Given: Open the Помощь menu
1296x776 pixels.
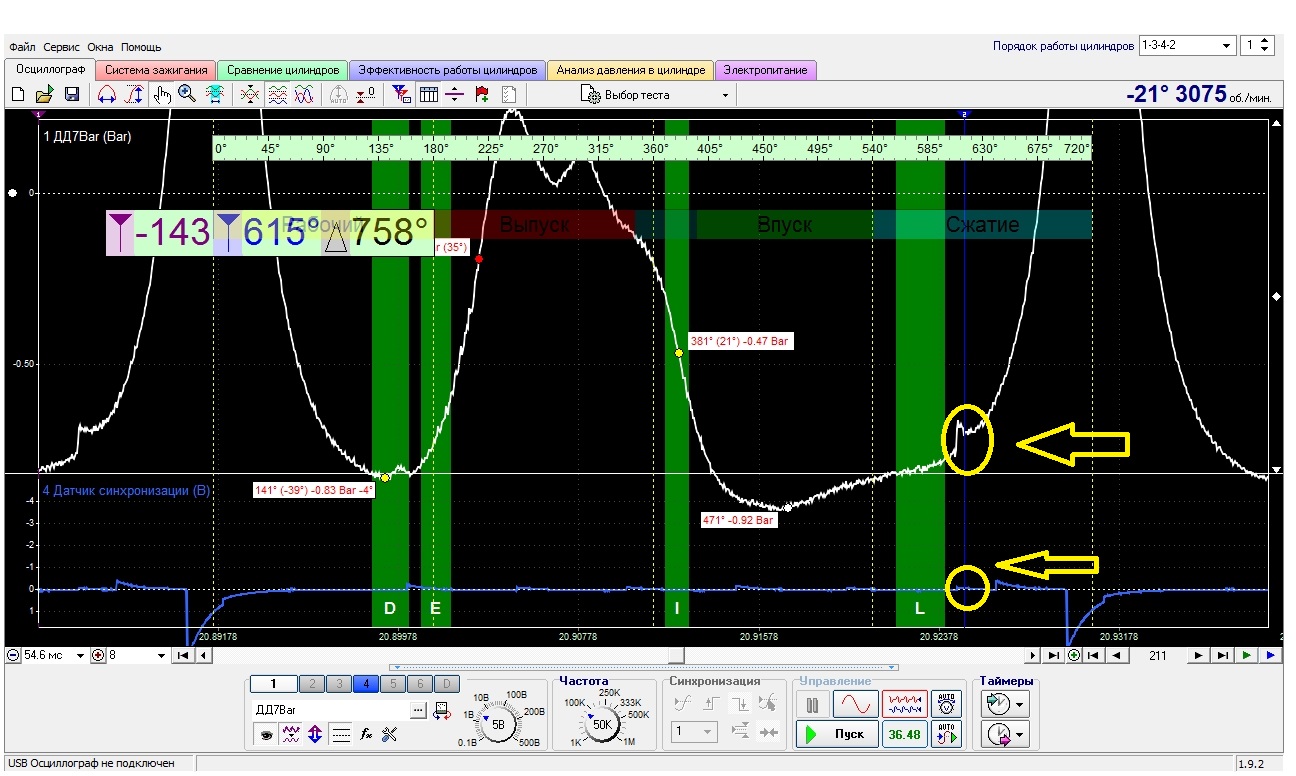Looking at the screenshot, I should pyautogui.click(x=141, y=47).
